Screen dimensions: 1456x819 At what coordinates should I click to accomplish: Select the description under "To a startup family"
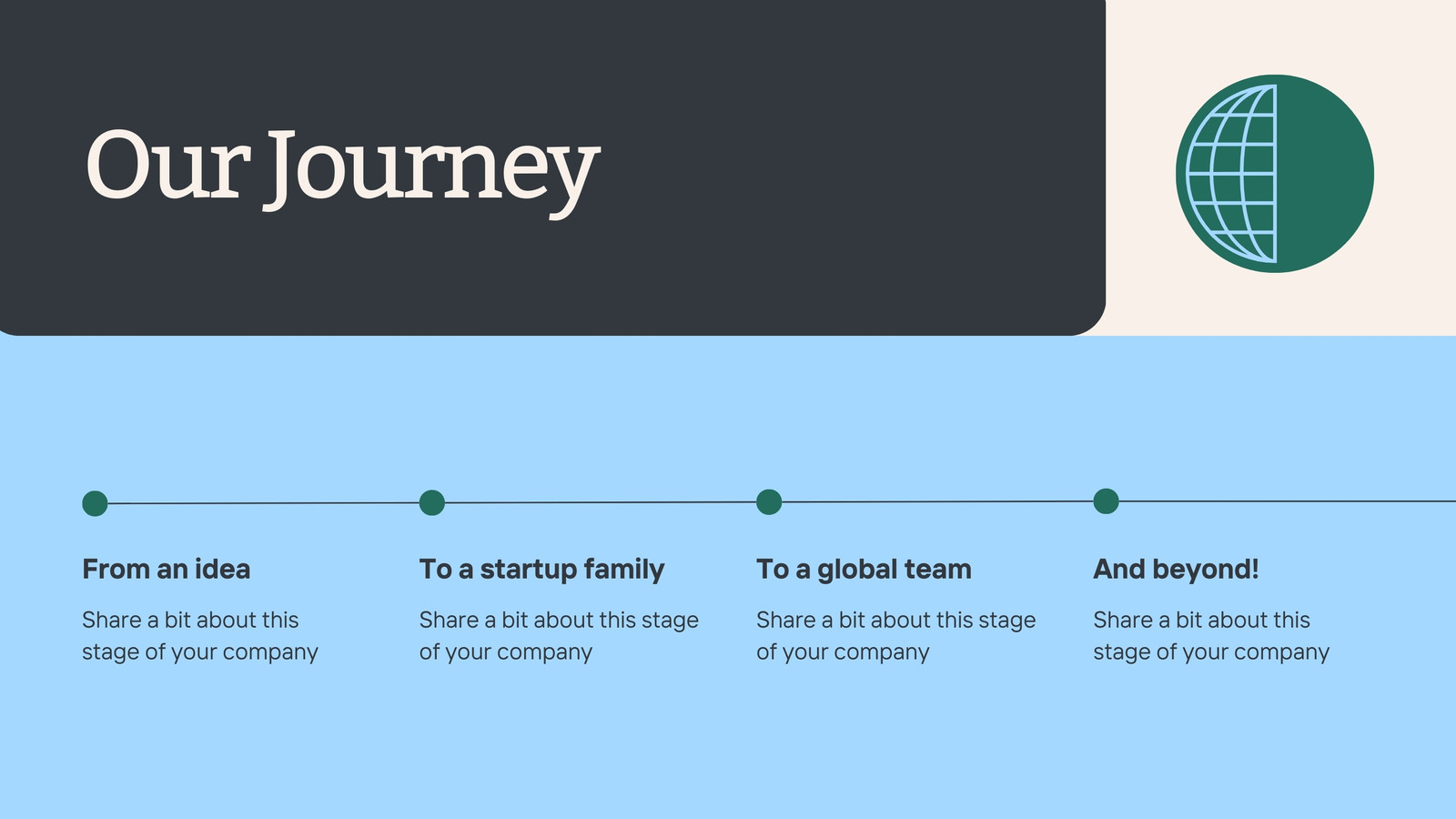pyautogui.click(x=559, y=636)
